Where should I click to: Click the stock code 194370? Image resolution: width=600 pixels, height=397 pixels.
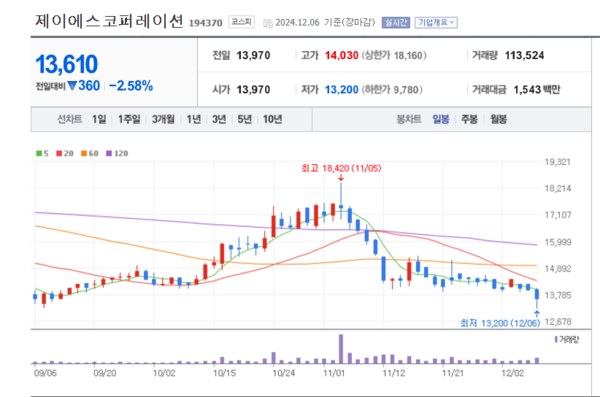click(x=206, y=23)
